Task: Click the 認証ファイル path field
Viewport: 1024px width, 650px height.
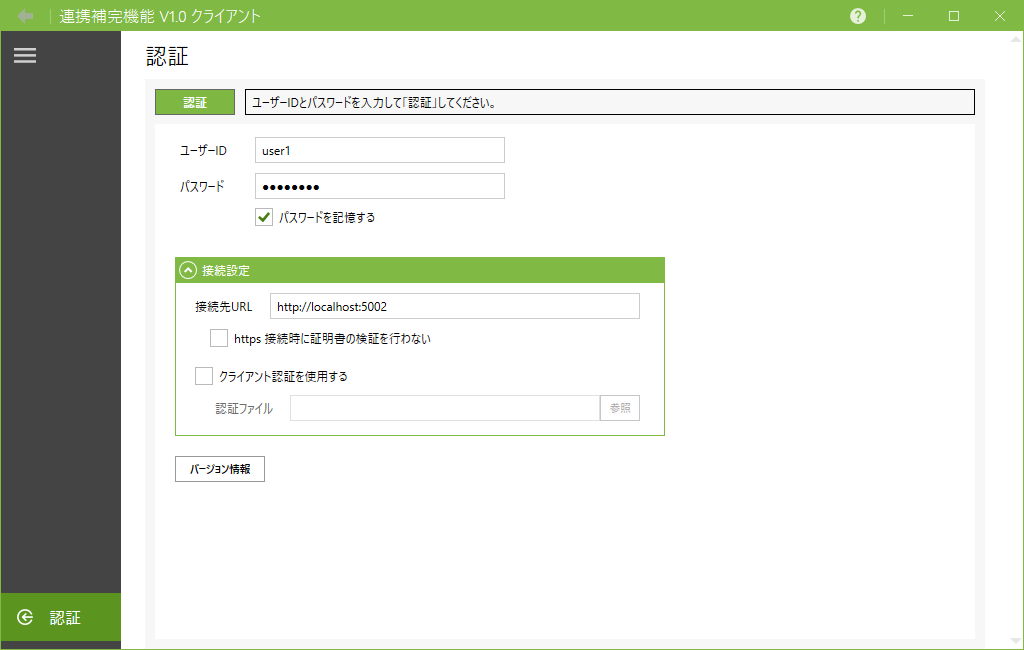Action: pyautogui.click(x=444, y=408)
